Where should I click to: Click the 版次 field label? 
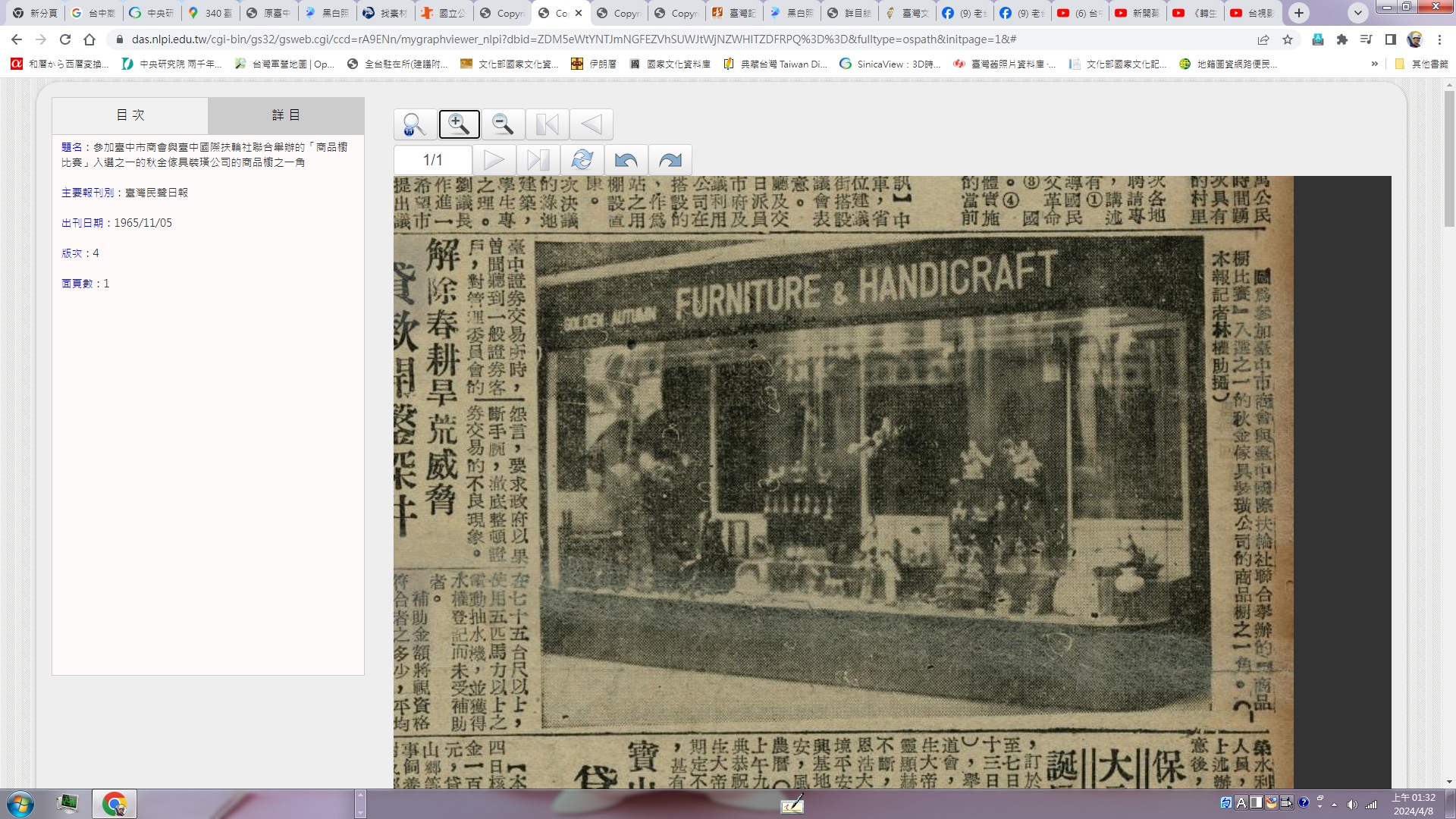(72, 253)
